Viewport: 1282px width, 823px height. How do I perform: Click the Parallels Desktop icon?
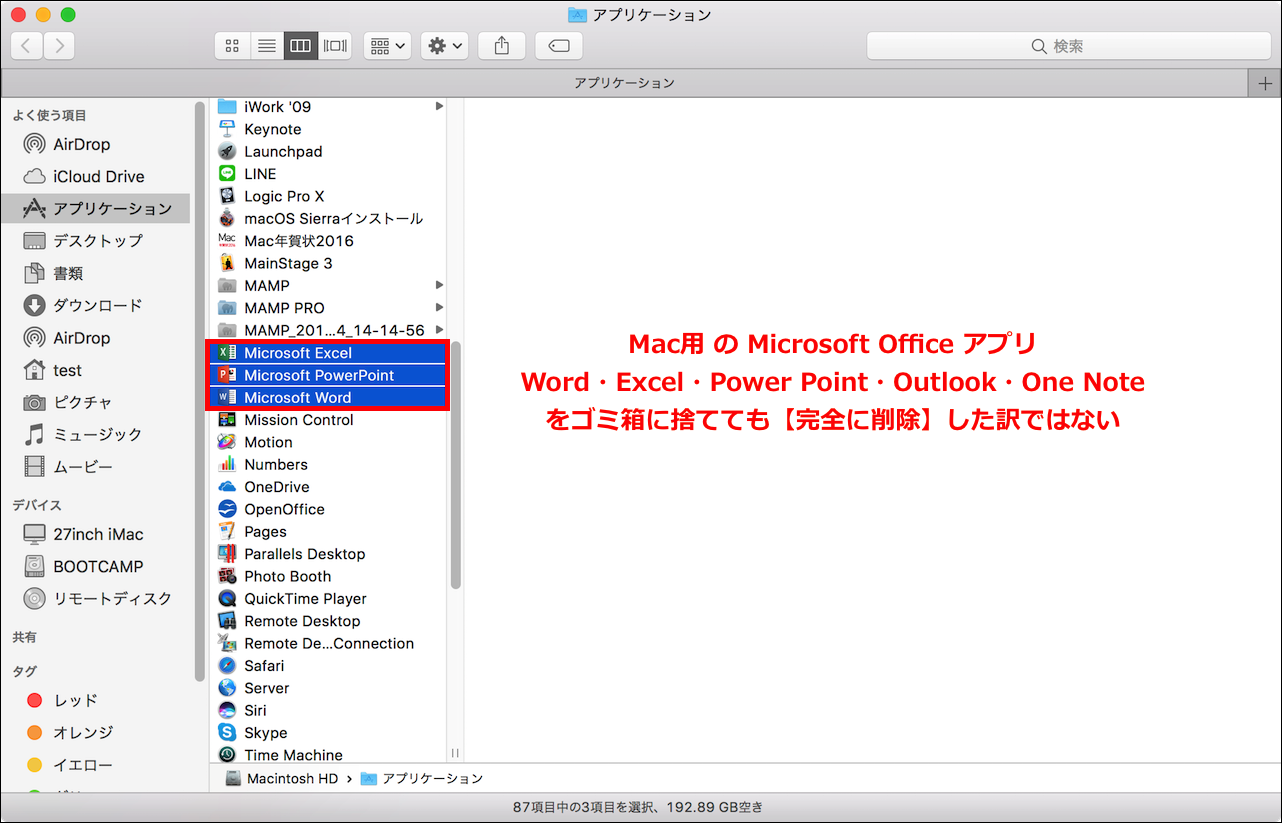tap(227, 554)
